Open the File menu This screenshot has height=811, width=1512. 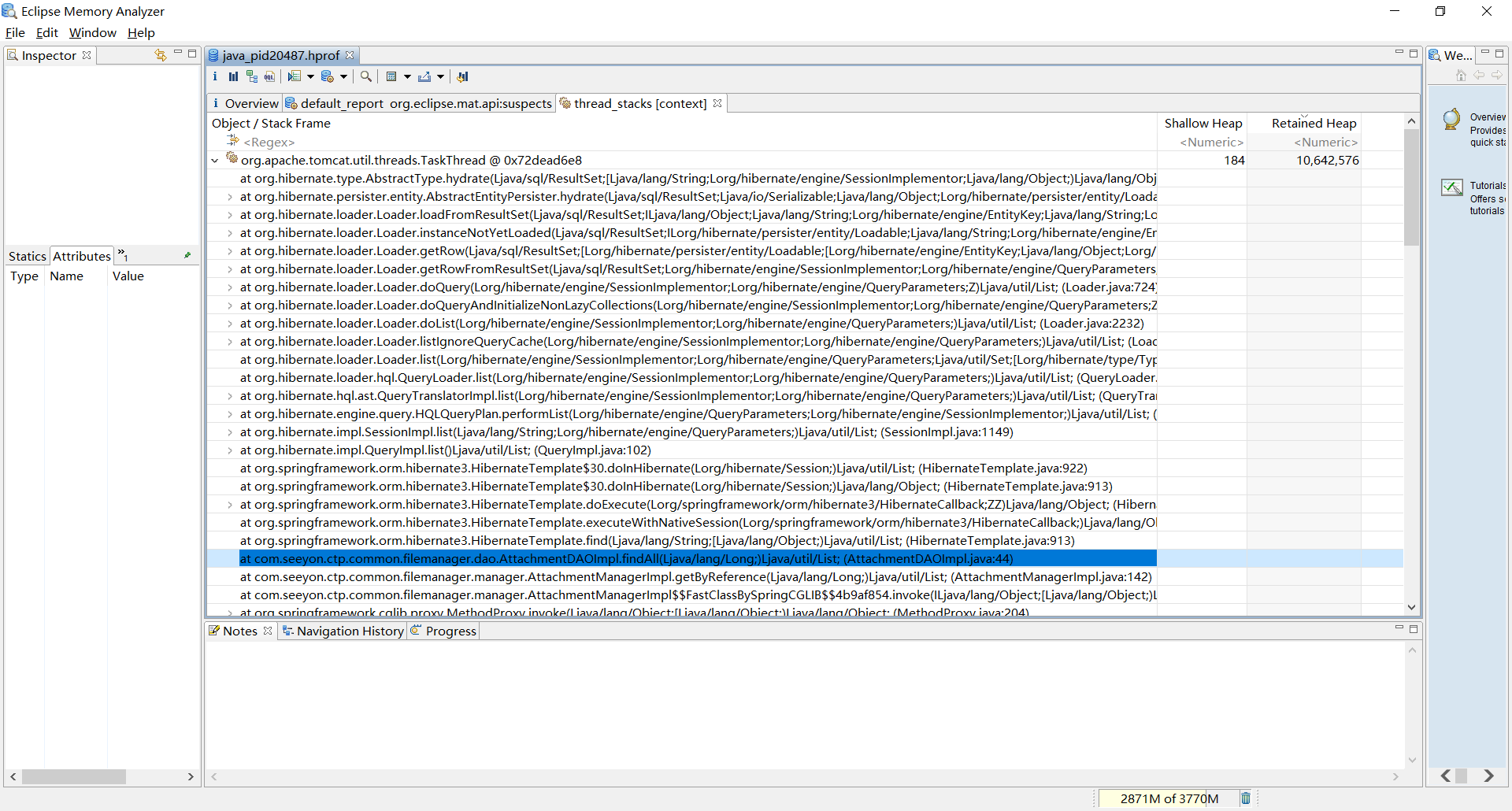[x=15, y=32]
